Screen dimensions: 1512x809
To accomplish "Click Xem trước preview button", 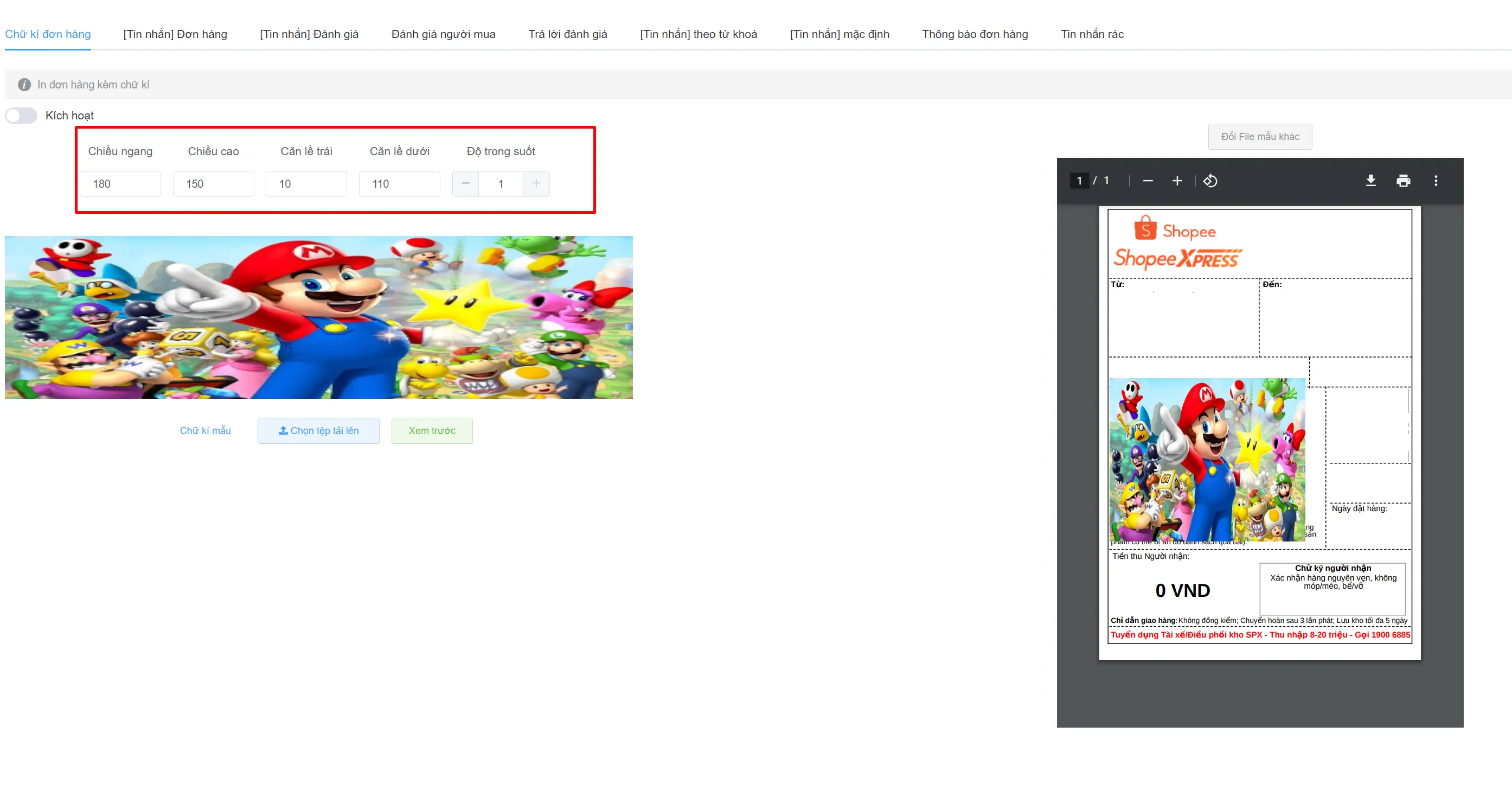I will (432, 430).
